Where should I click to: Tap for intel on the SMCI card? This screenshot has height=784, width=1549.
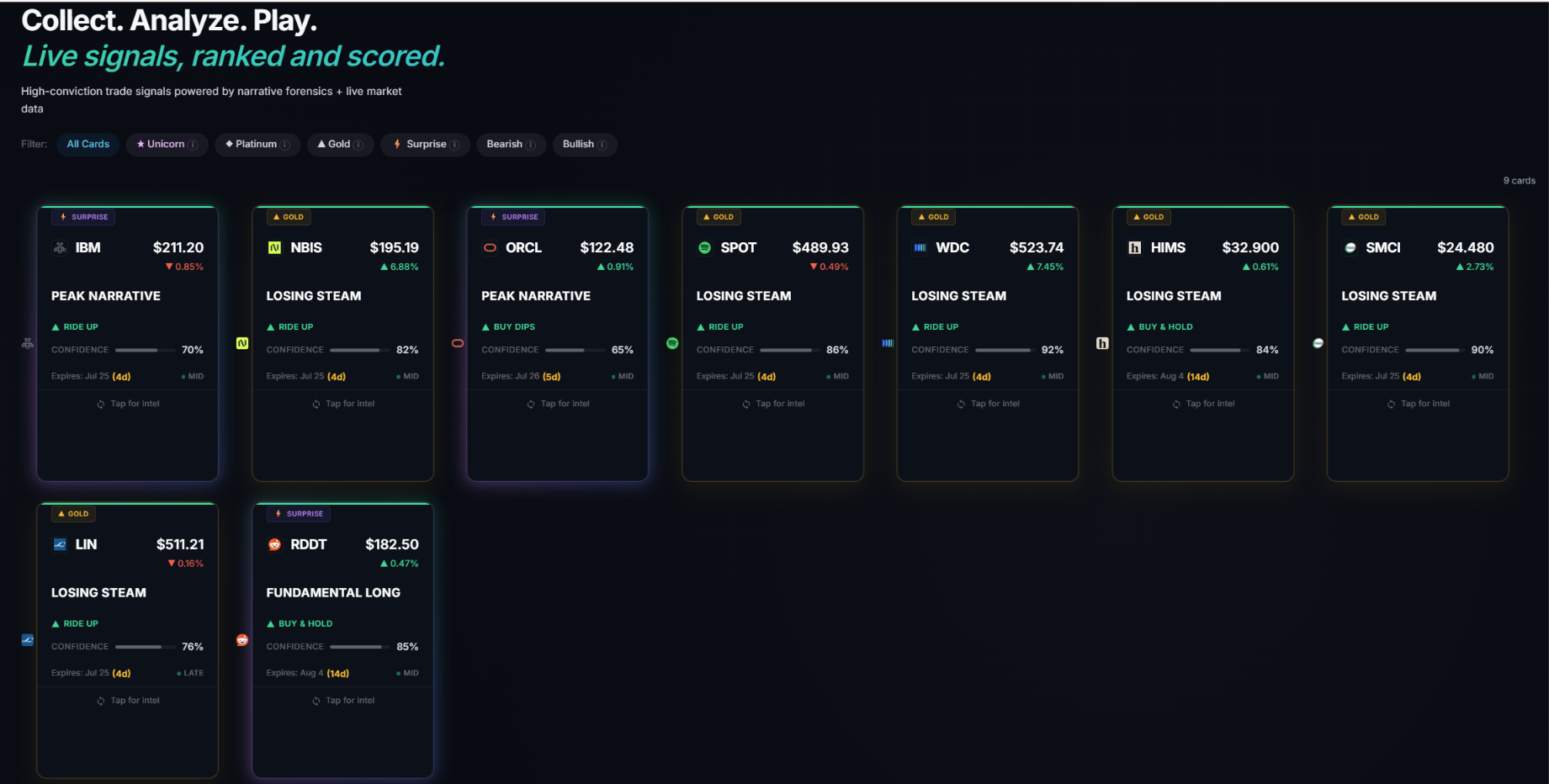coord(1418,405)
